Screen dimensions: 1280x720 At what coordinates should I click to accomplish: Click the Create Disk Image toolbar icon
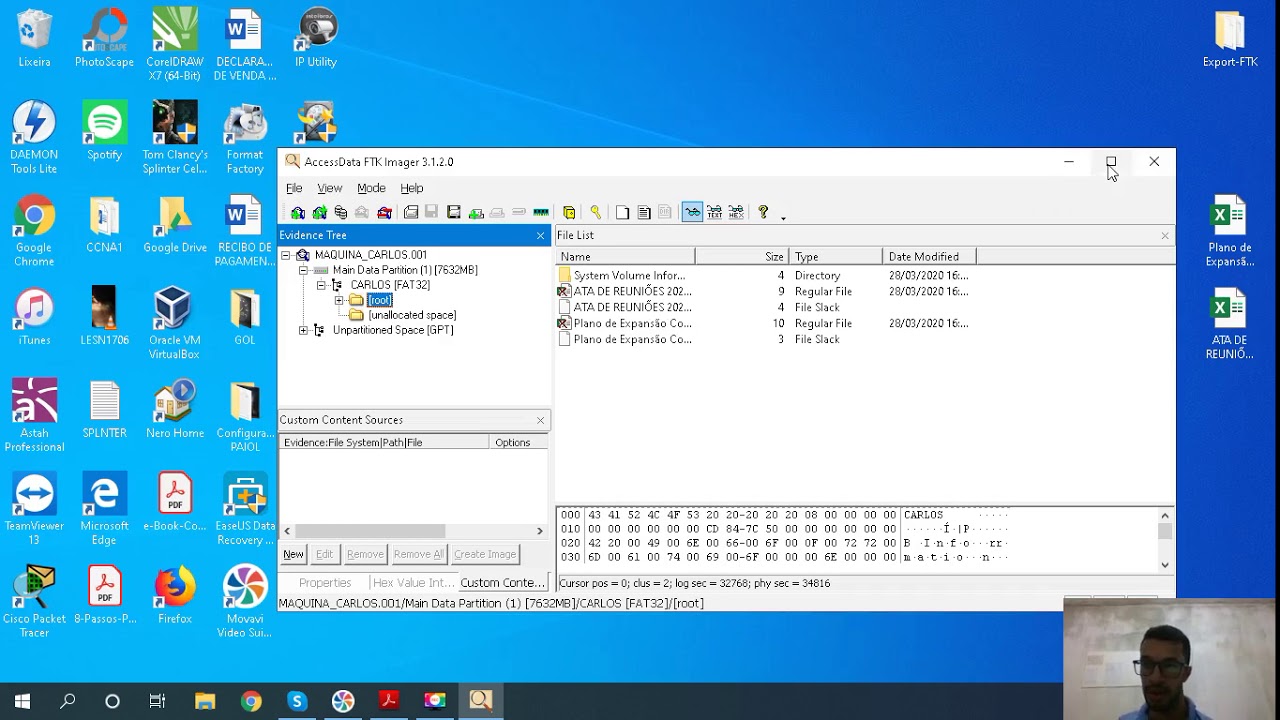click(x=411, y=212)
